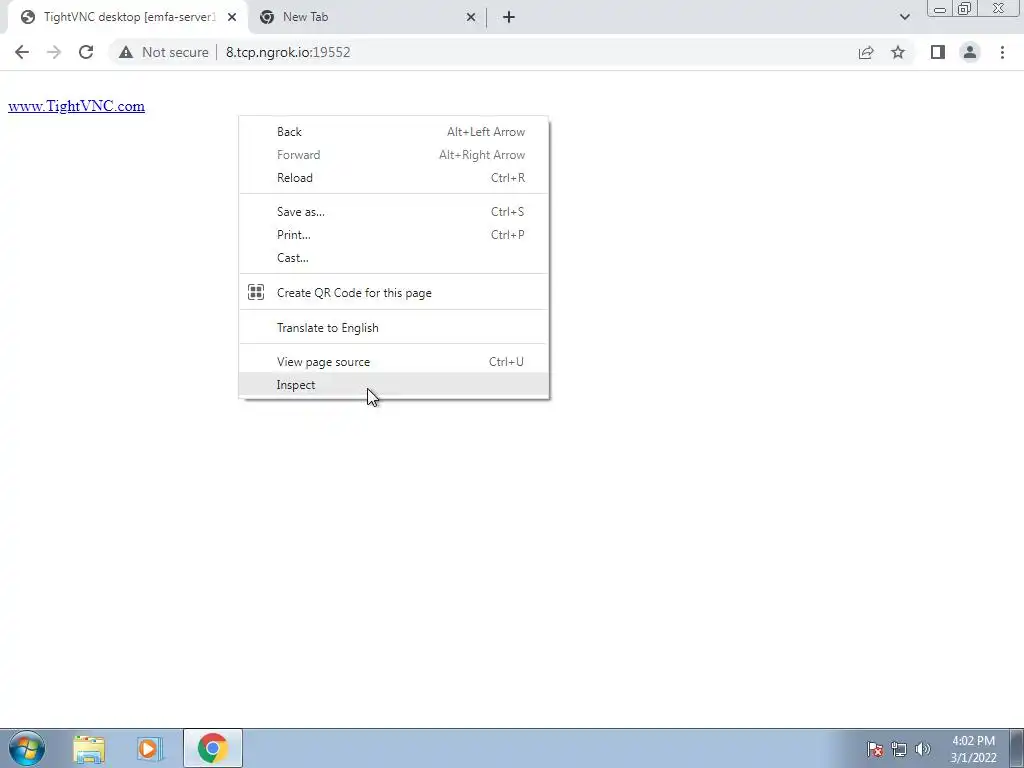Click the Action Center flag tray icon
Image resolution: width=1024 pixels, height=768 pixels.
click(874, 749)
